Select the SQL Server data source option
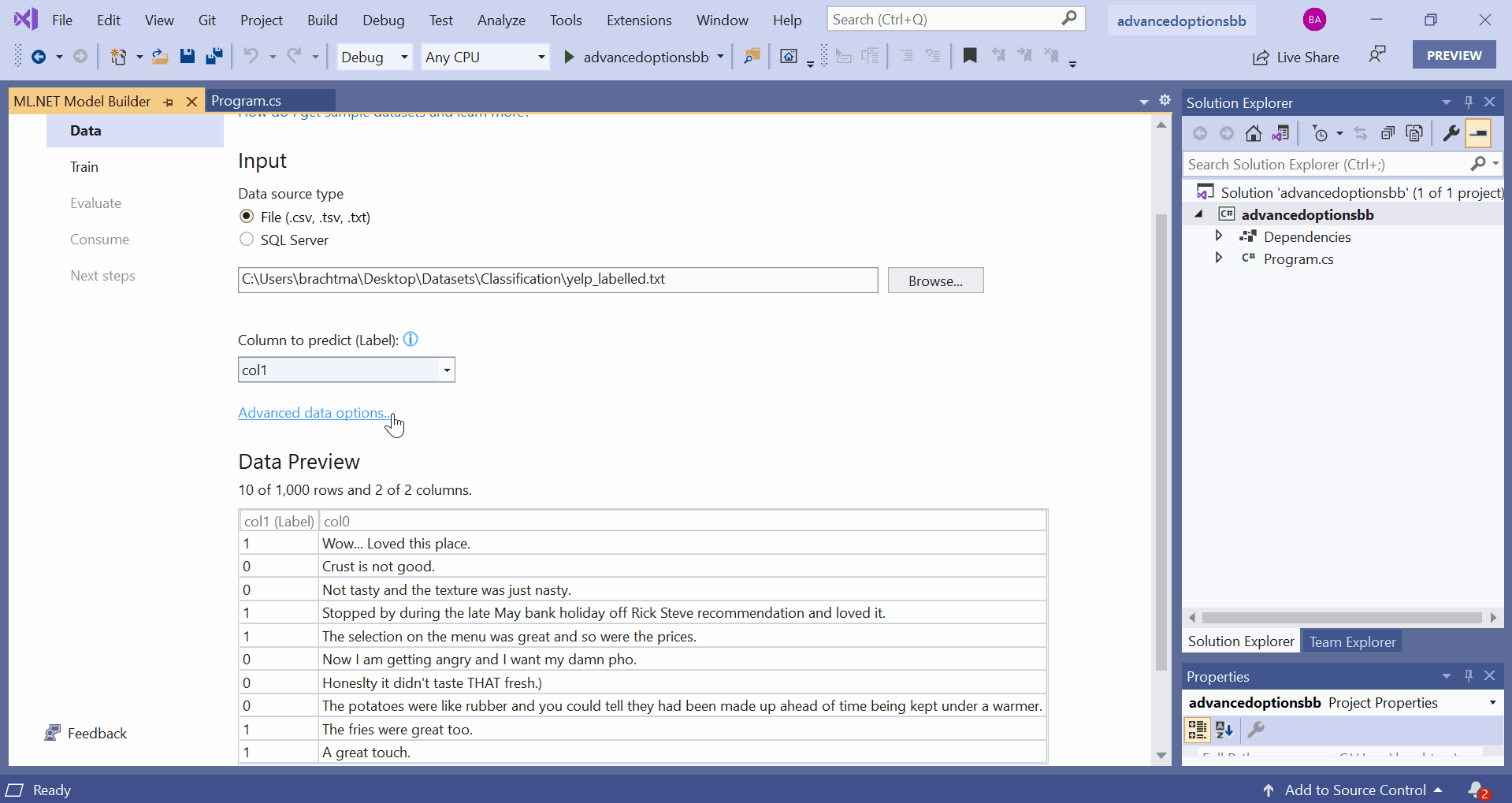Viewport: 1512px width, 803px height. 246,240
